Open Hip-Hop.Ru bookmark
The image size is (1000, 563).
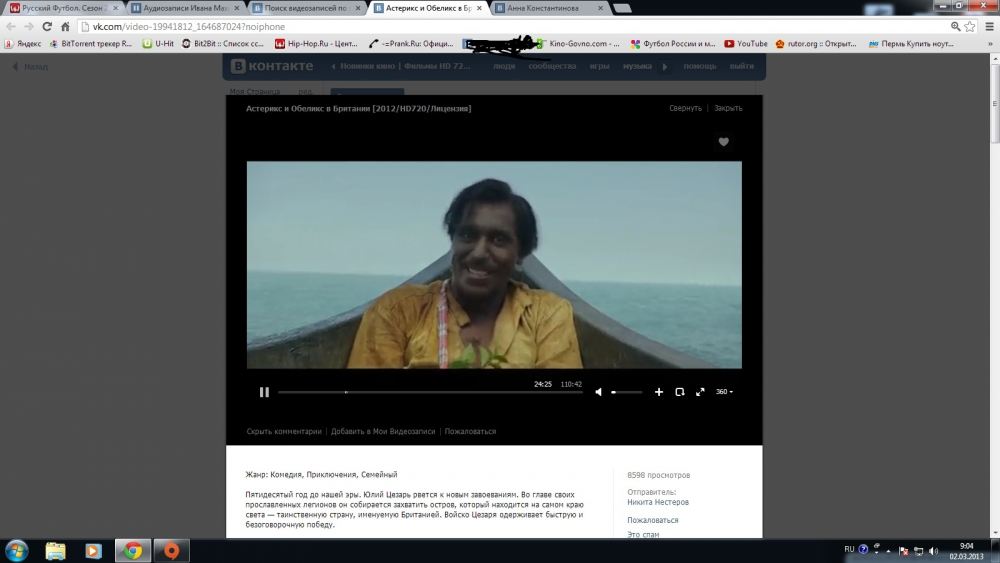(316, 44)
